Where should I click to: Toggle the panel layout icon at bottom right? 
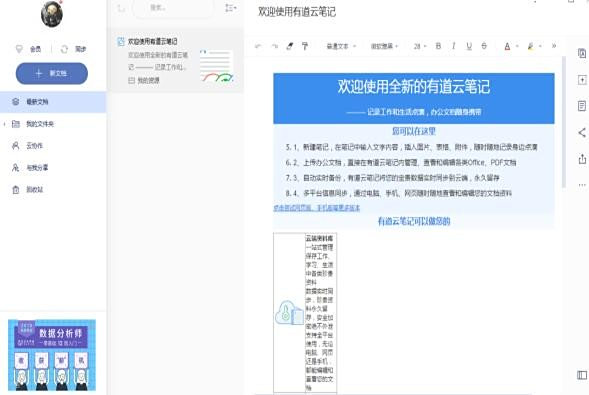(x=582, y=375)
